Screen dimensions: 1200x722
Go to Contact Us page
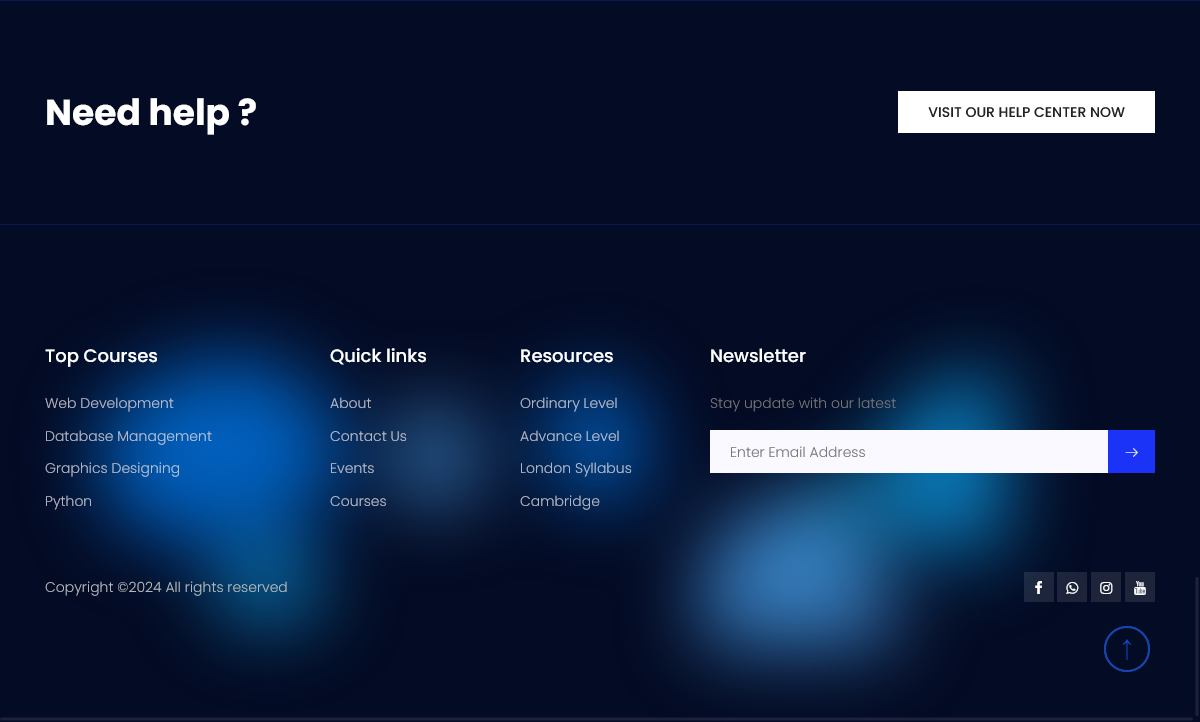click(x=368, y=436)
